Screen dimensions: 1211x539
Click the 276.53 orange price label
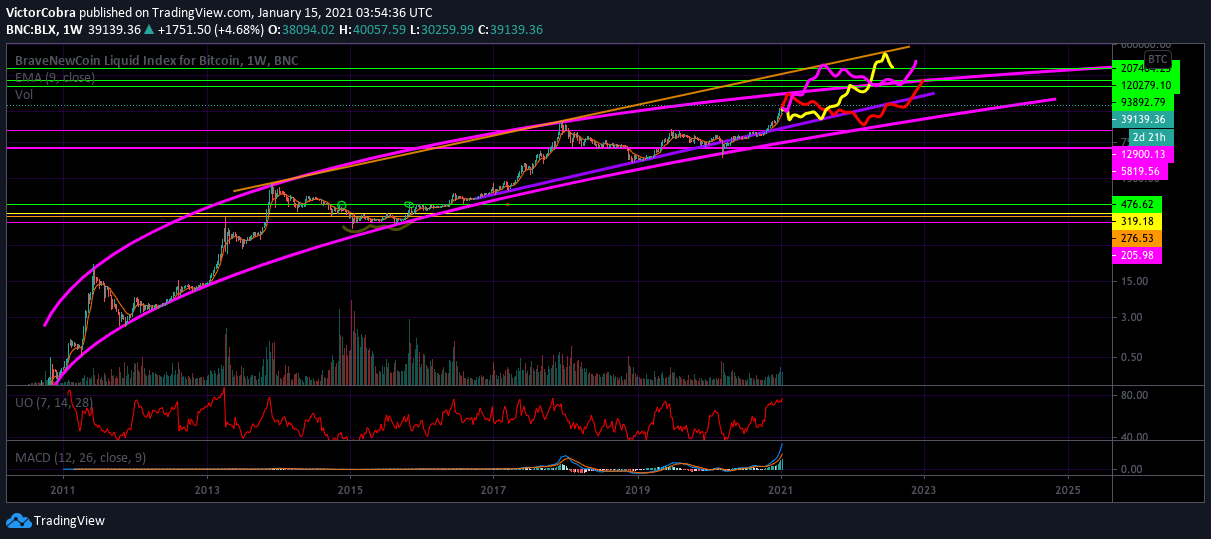(x=1137, y=239)
